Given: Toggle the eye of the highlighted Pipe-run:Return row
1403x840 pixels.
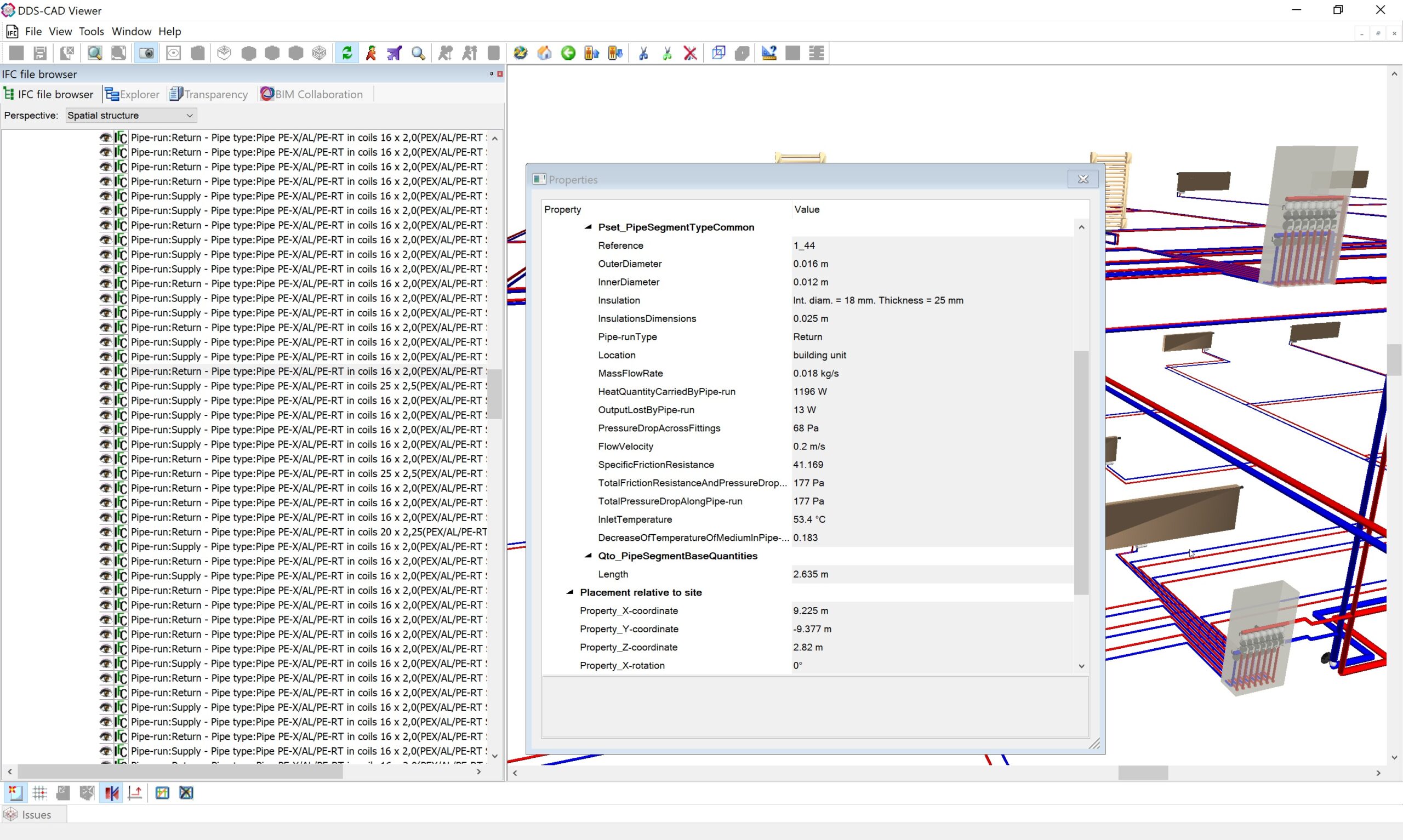Looking at the screenshot, I should click(x=105, y=372).
